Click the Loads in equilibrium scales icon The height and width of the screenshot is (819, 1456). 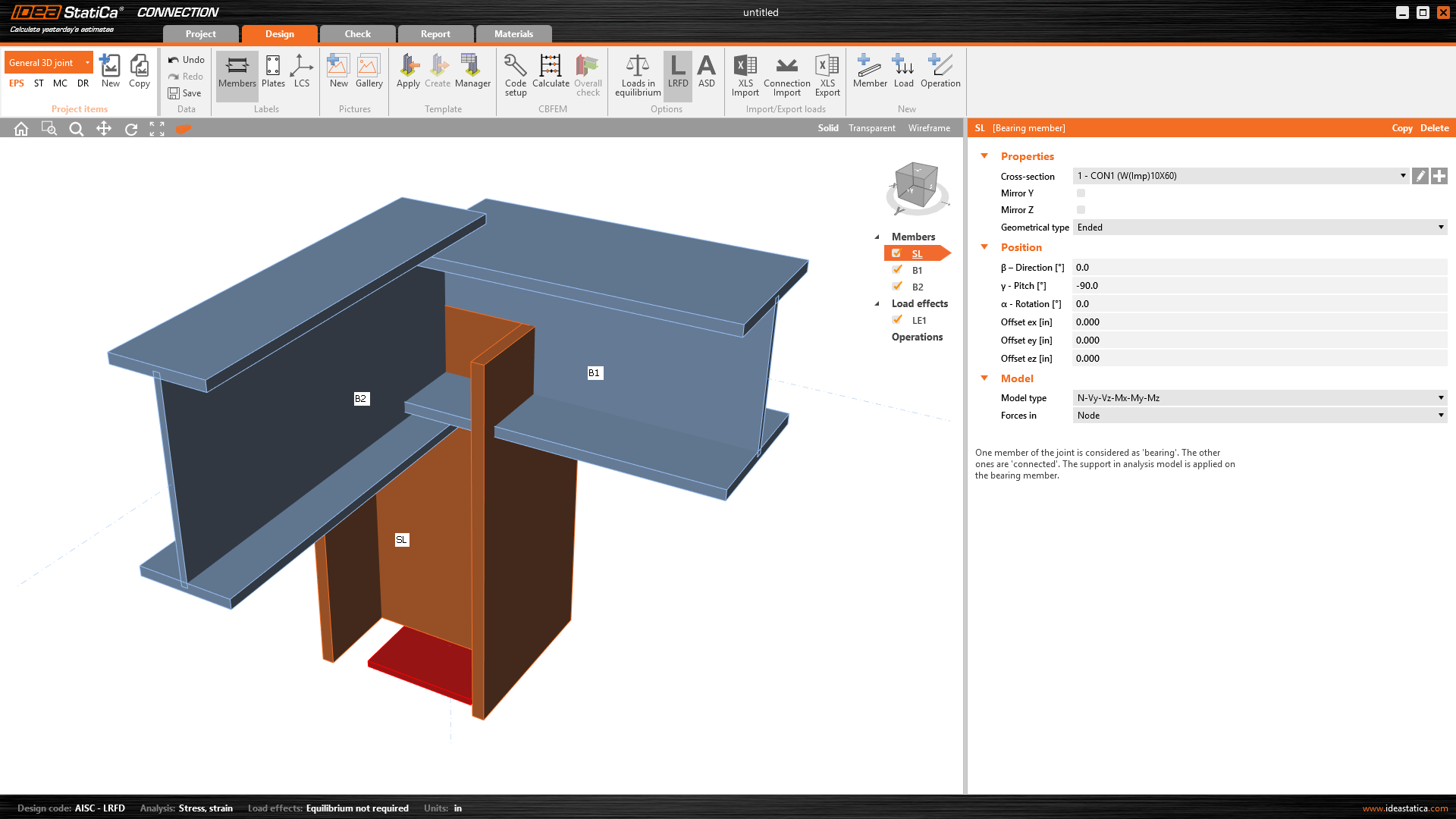[637, 67]
